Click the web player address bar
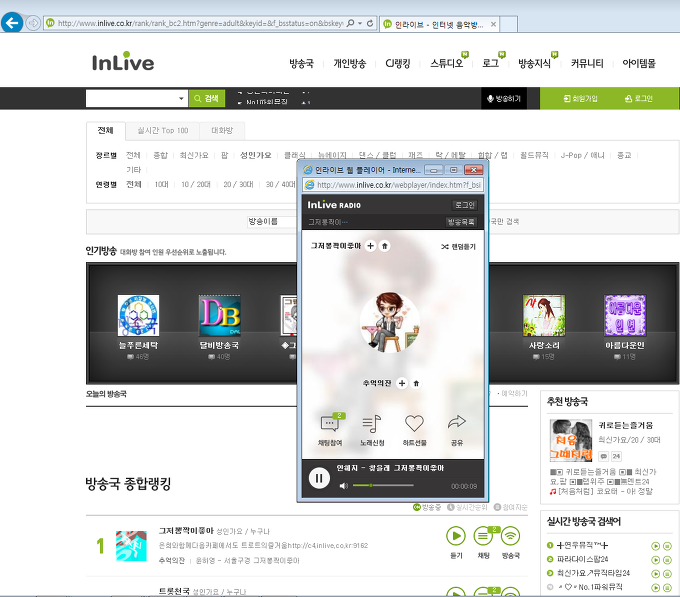This screenshot has height=597, width=680. pyautogui.click(x=393, y=185)
